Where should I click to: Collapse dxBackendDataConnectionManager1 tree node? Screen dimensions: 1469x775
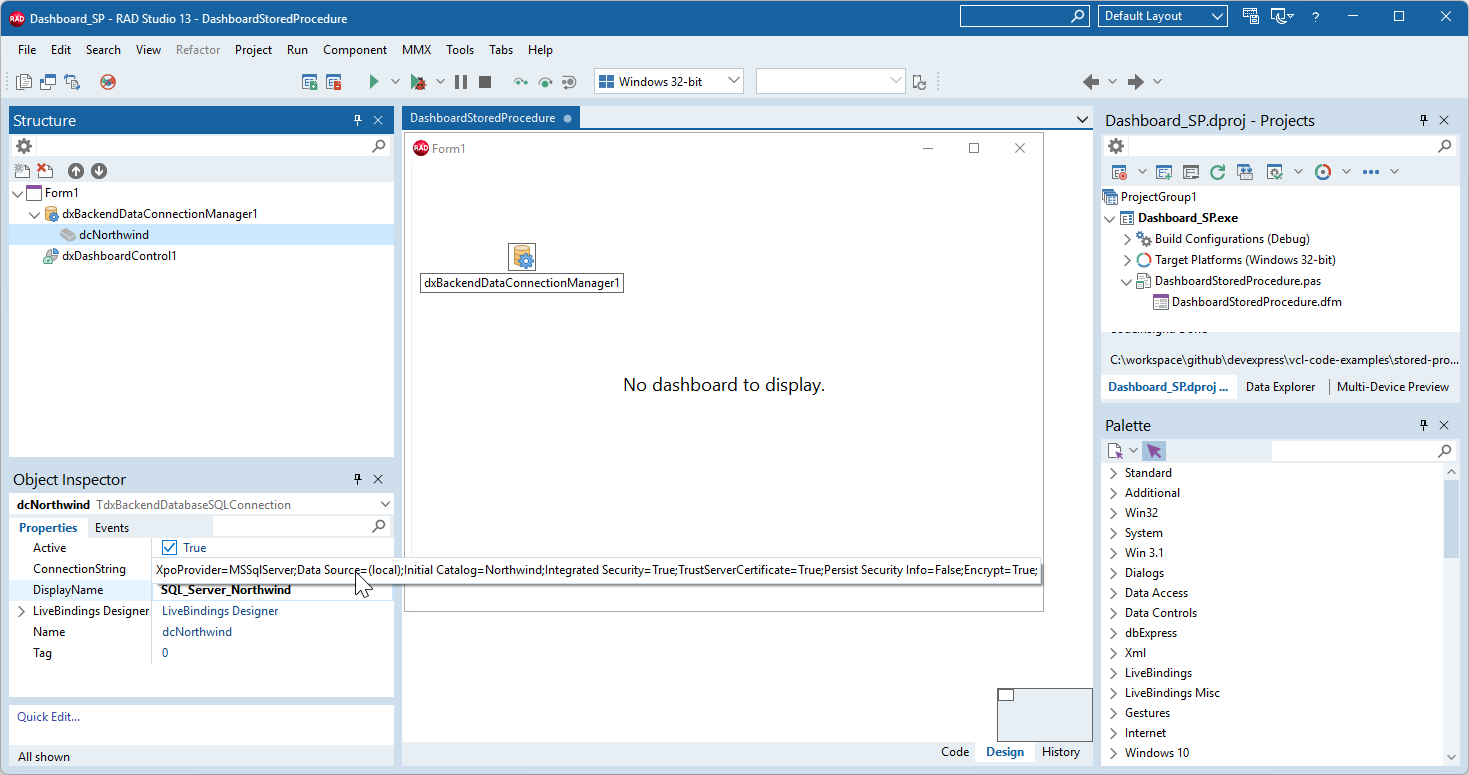point(35,214)
